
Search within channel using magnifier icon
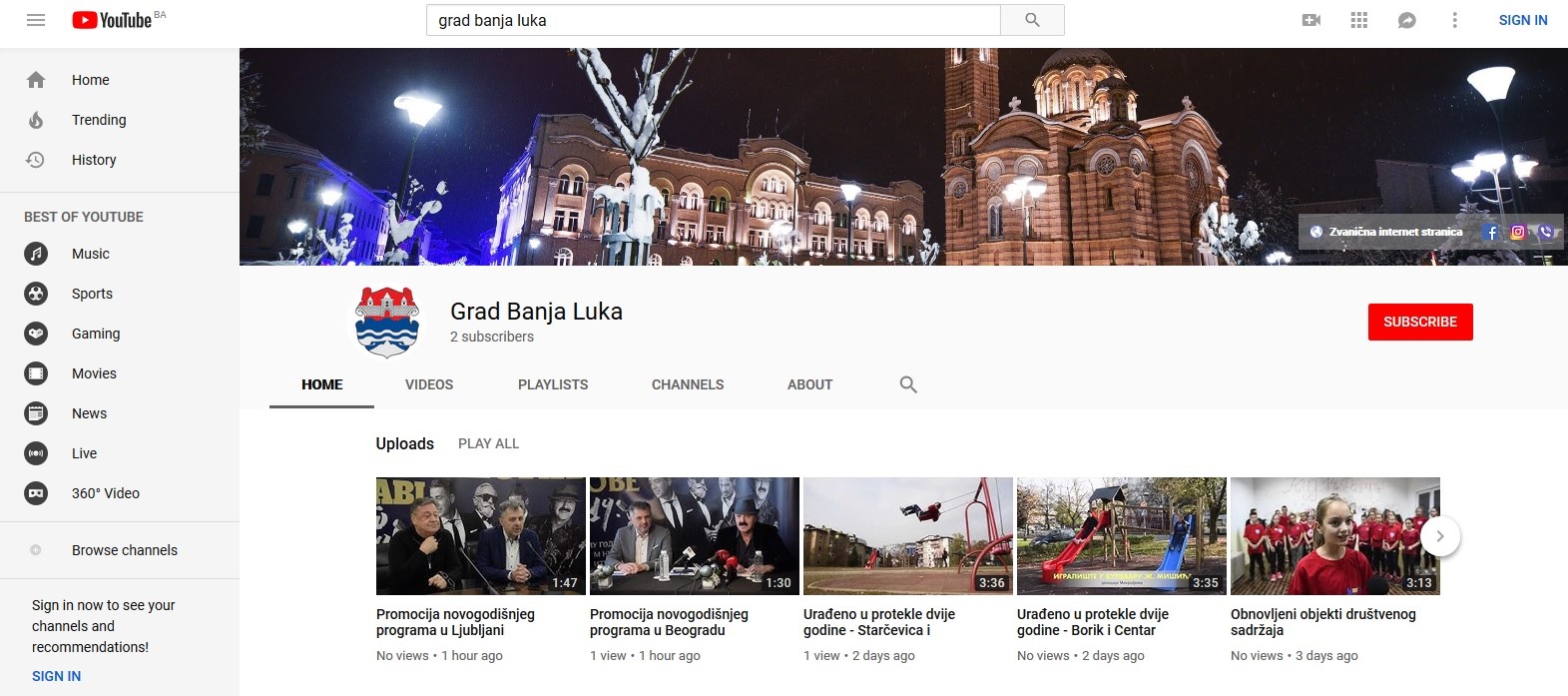coord(907,384)
